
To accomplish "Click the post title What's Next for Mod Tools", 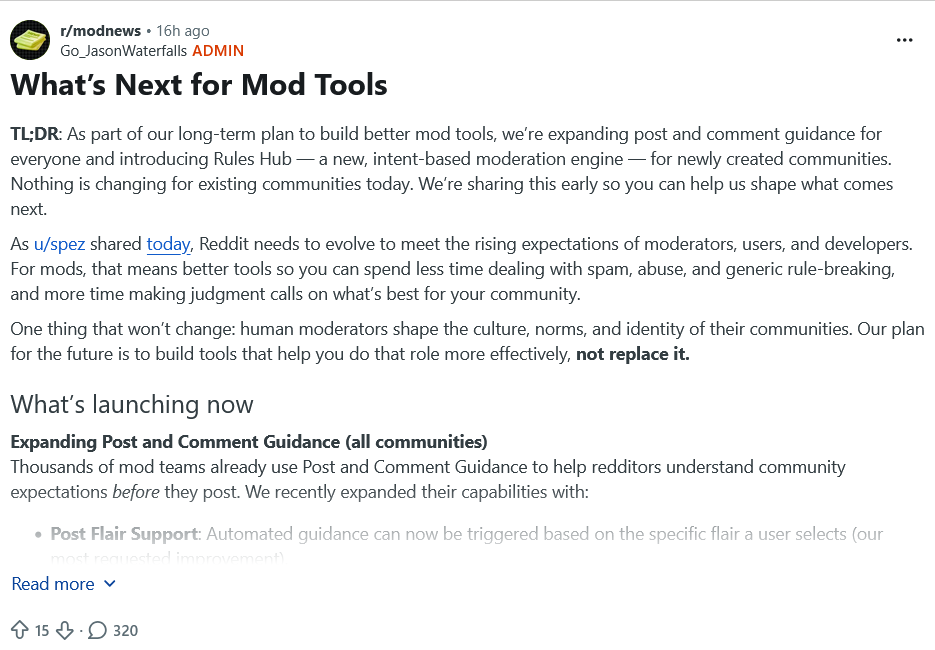I will [x=199, y=85].
